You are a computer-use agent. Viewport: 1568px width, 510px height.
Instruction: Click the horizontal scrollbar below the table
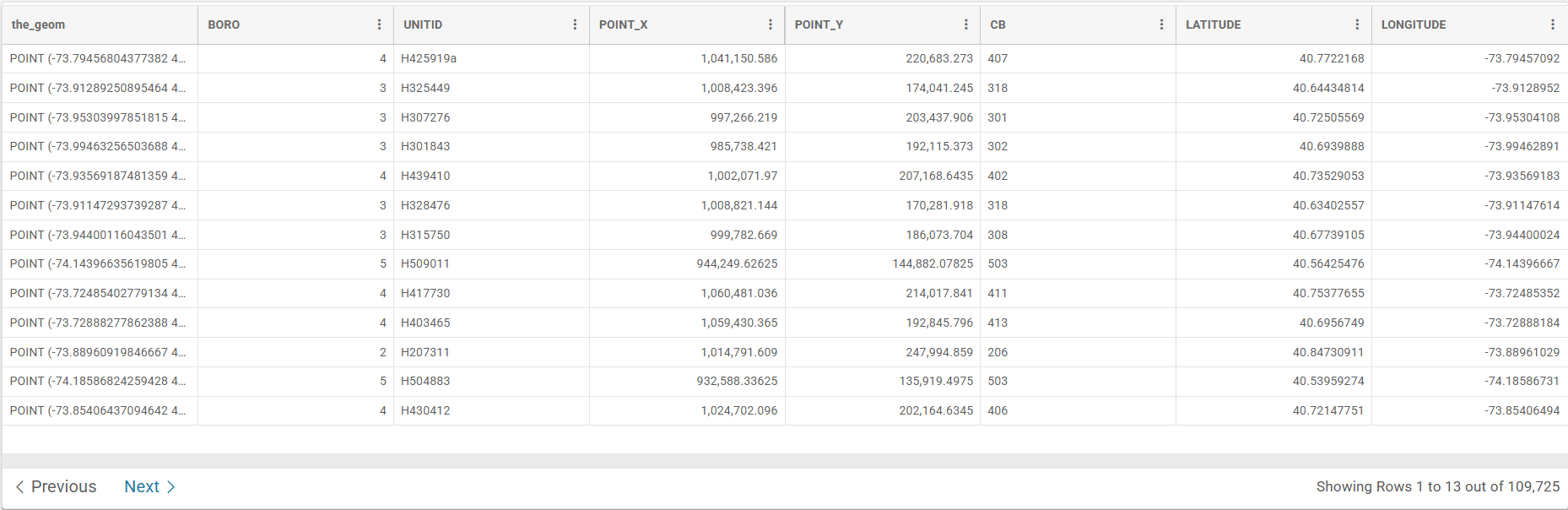click(x=784, y=461)
